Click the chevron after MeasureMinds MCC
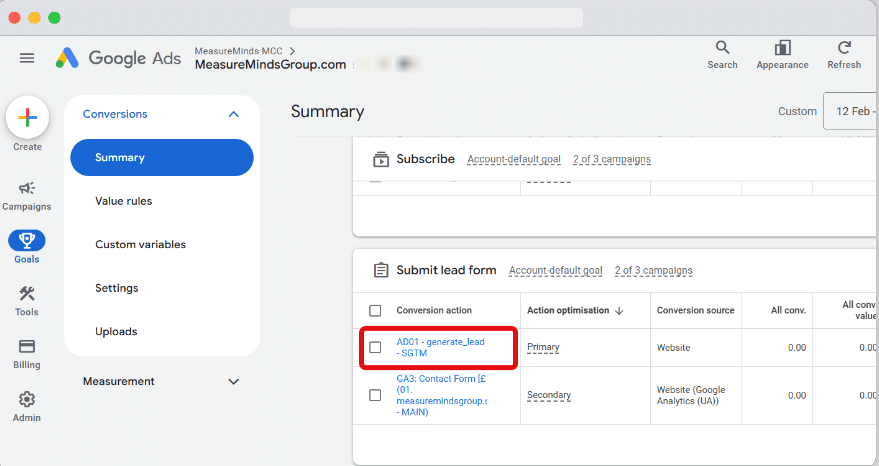The height and width of the screenshot is (466, 879). 292,51
